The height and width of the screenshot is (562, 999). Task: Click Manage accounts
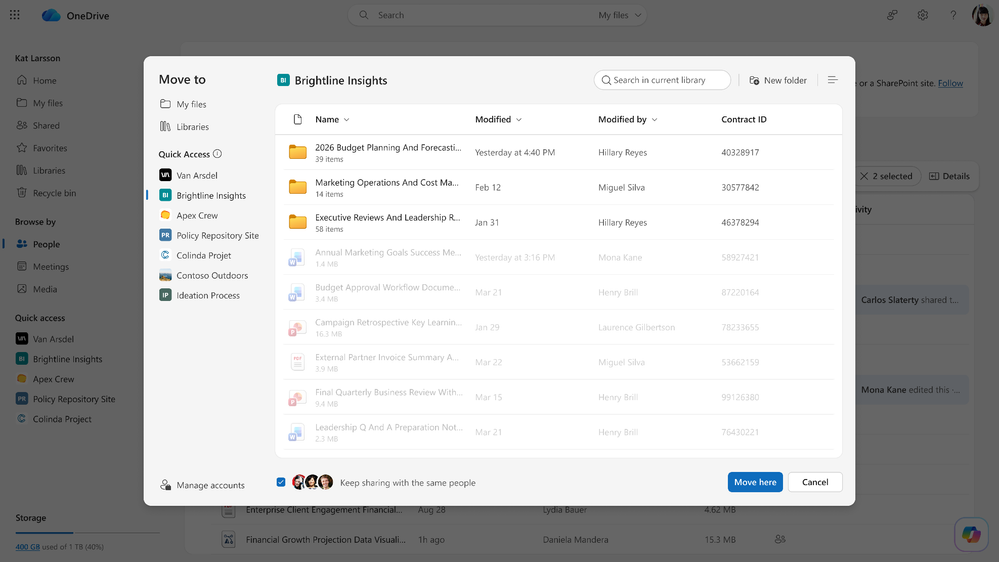(202, 485)
